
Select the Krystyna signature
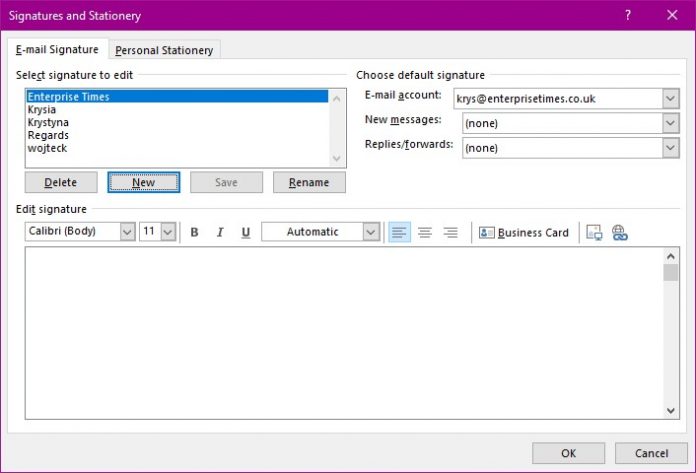click(x=177, y=122)
